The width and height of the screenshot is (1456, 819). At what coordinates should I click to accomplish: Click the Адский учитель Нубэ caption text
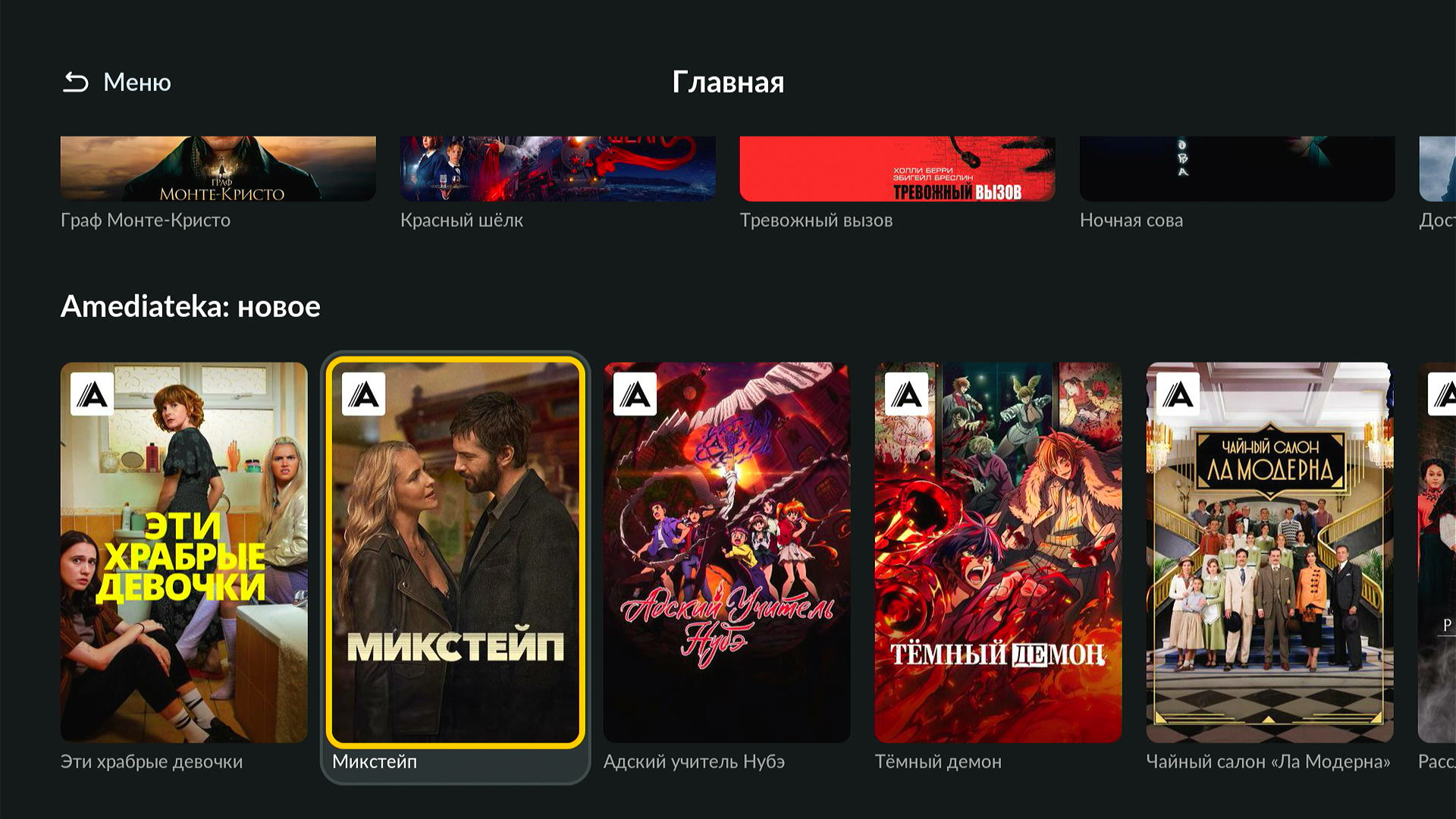694,761
